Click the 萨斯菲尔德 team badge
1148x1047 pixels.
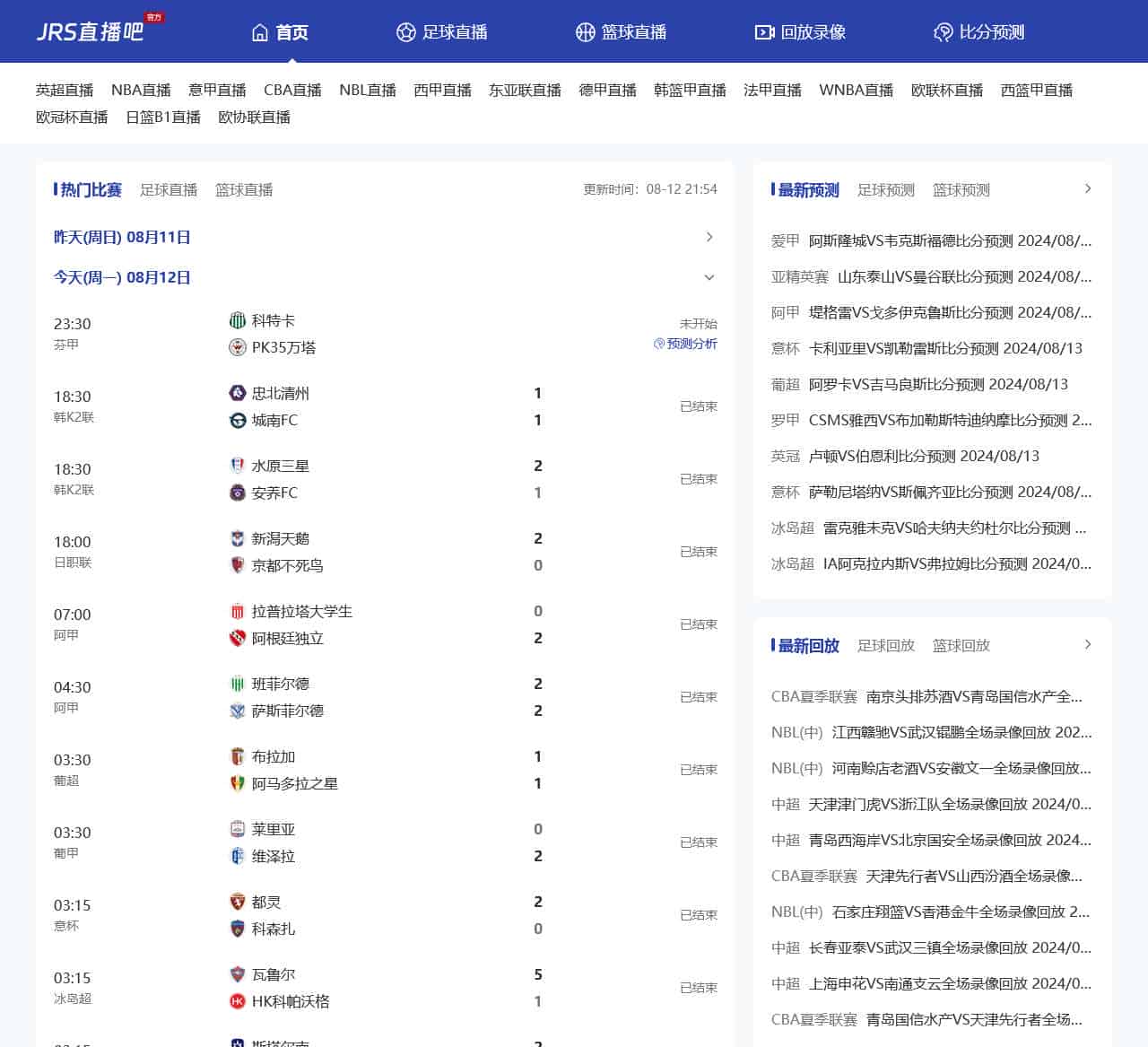tap(238, 711)
